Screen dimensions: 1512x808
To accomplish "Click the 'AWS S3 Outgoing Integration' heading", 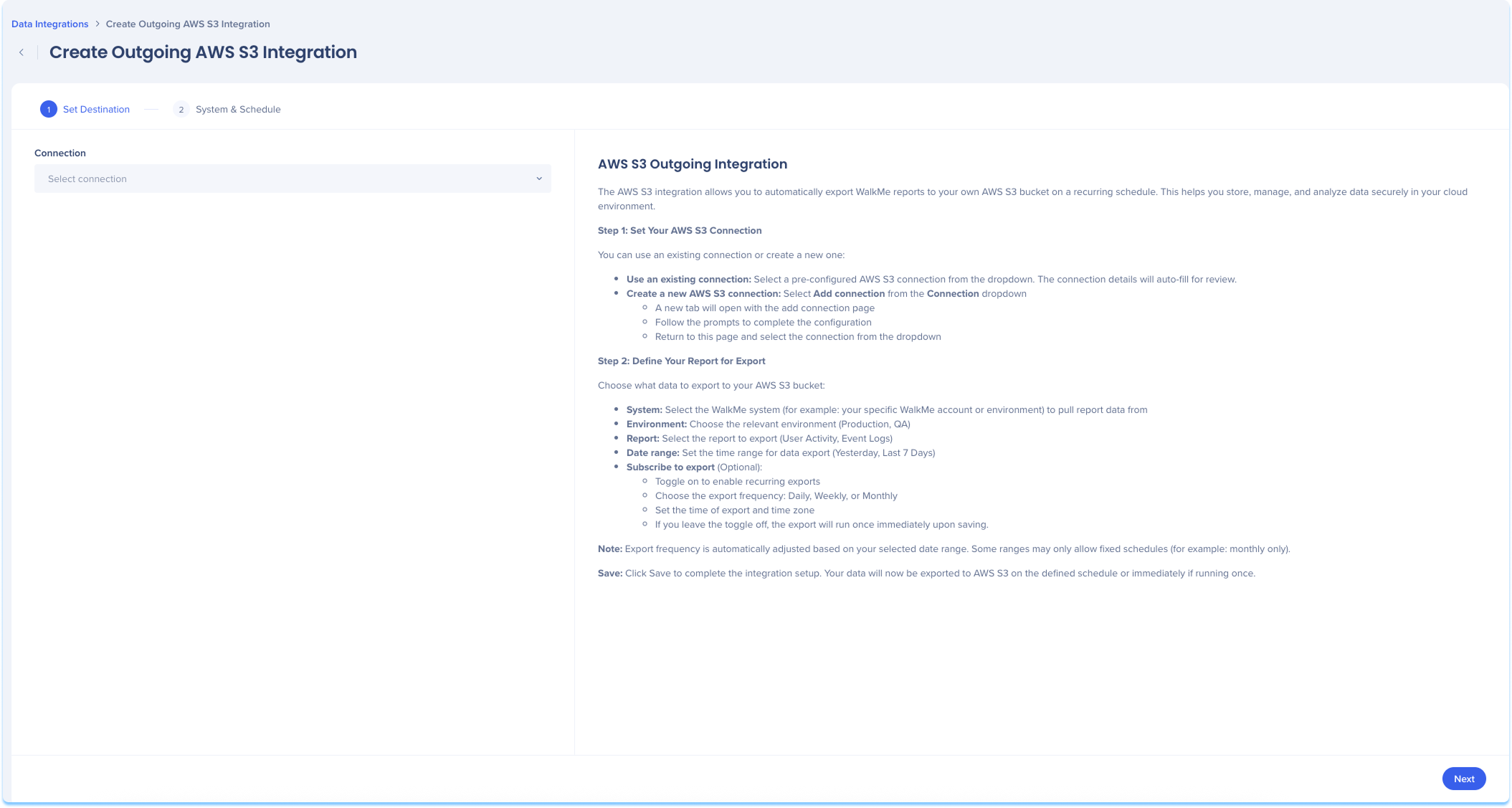I will pyautogui.click(x=693, y=164).
